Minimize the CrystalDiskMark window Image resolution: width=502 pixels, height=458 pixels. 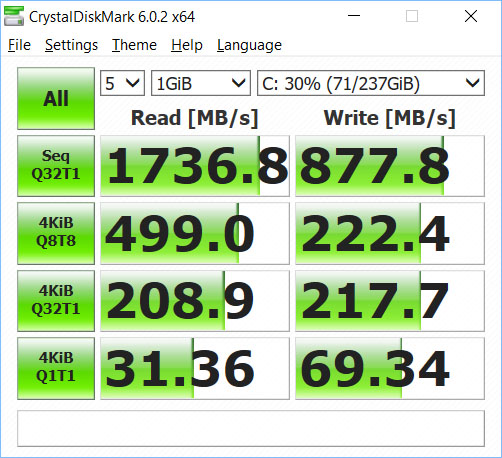354,16
